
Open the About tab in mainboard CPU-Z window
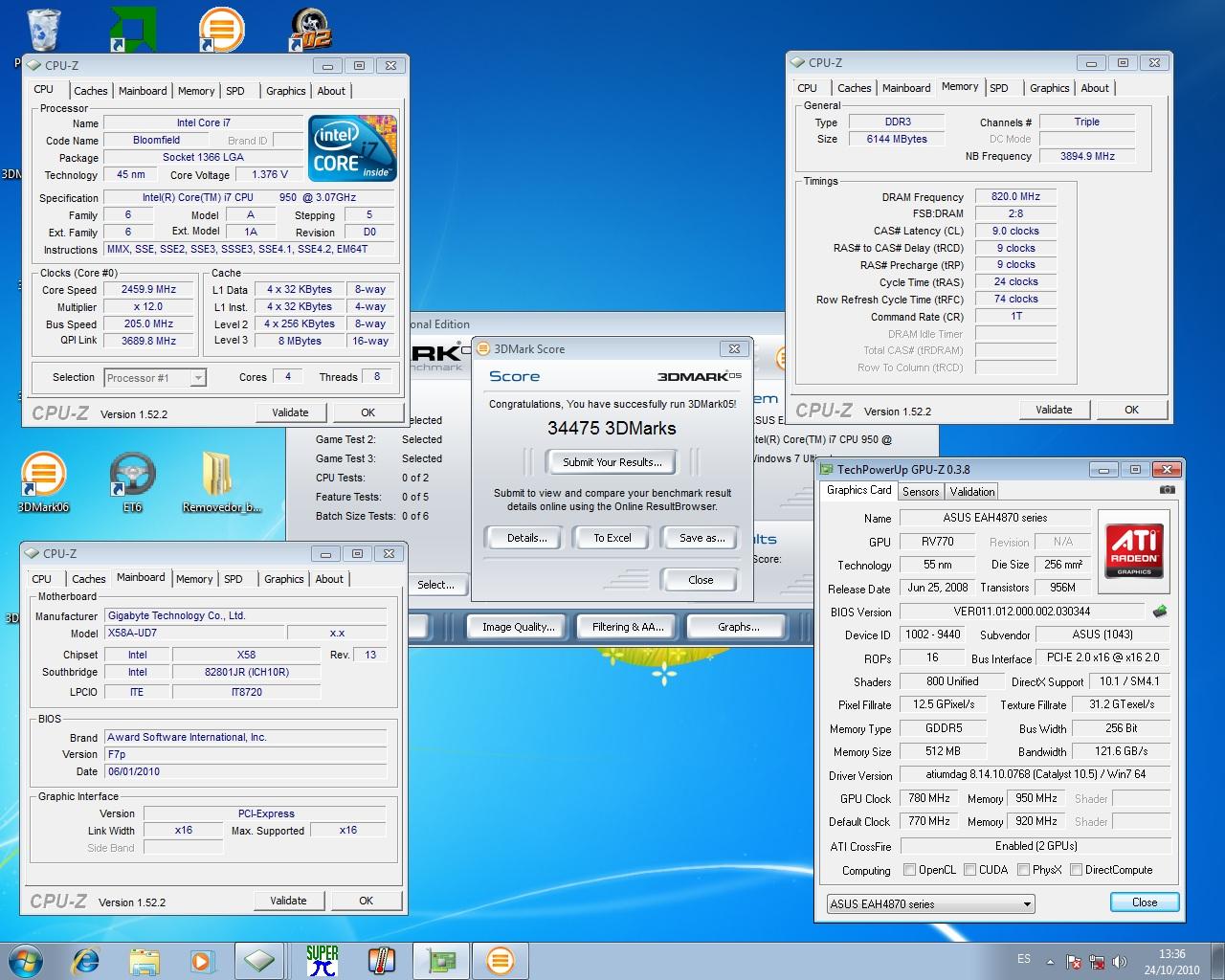click(329, 579)
